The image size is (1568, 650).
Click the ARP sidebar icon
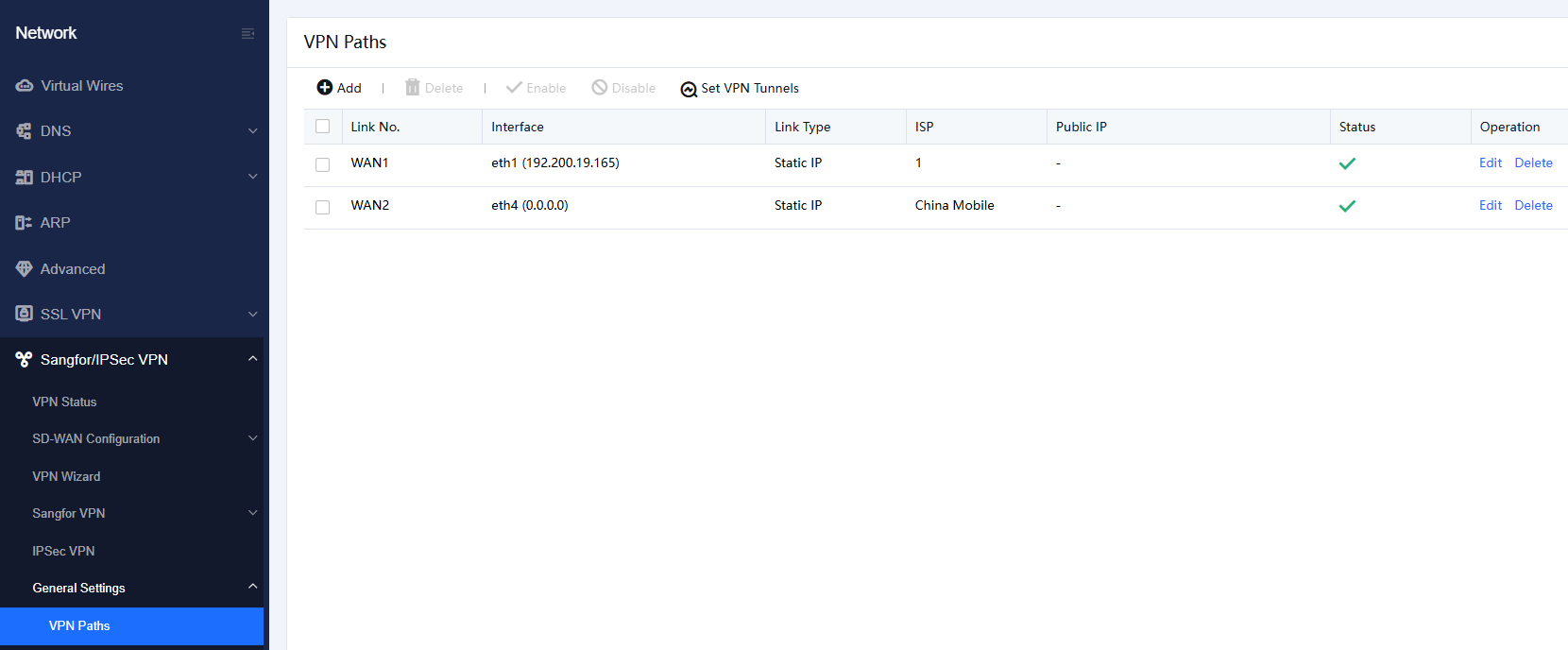pos(24,223)
